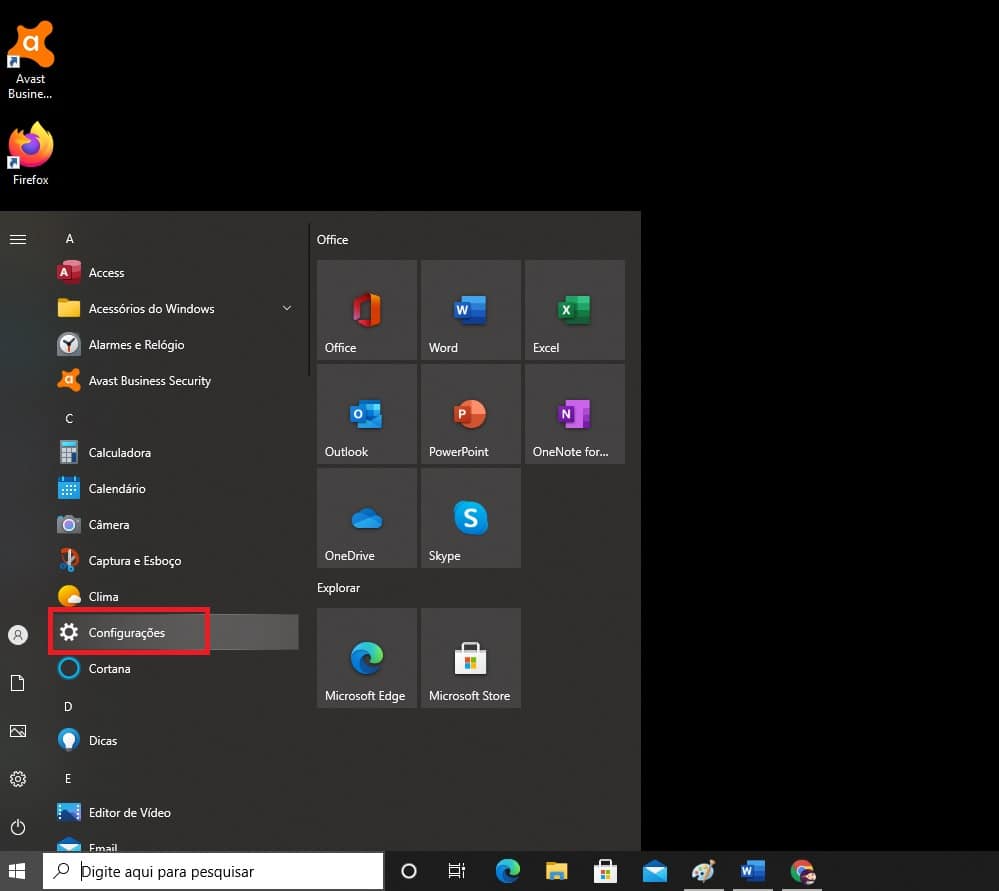This screenshot has height=891, width=999.
Task: Click the Explorar tile group title
Action: pos(338,588)
